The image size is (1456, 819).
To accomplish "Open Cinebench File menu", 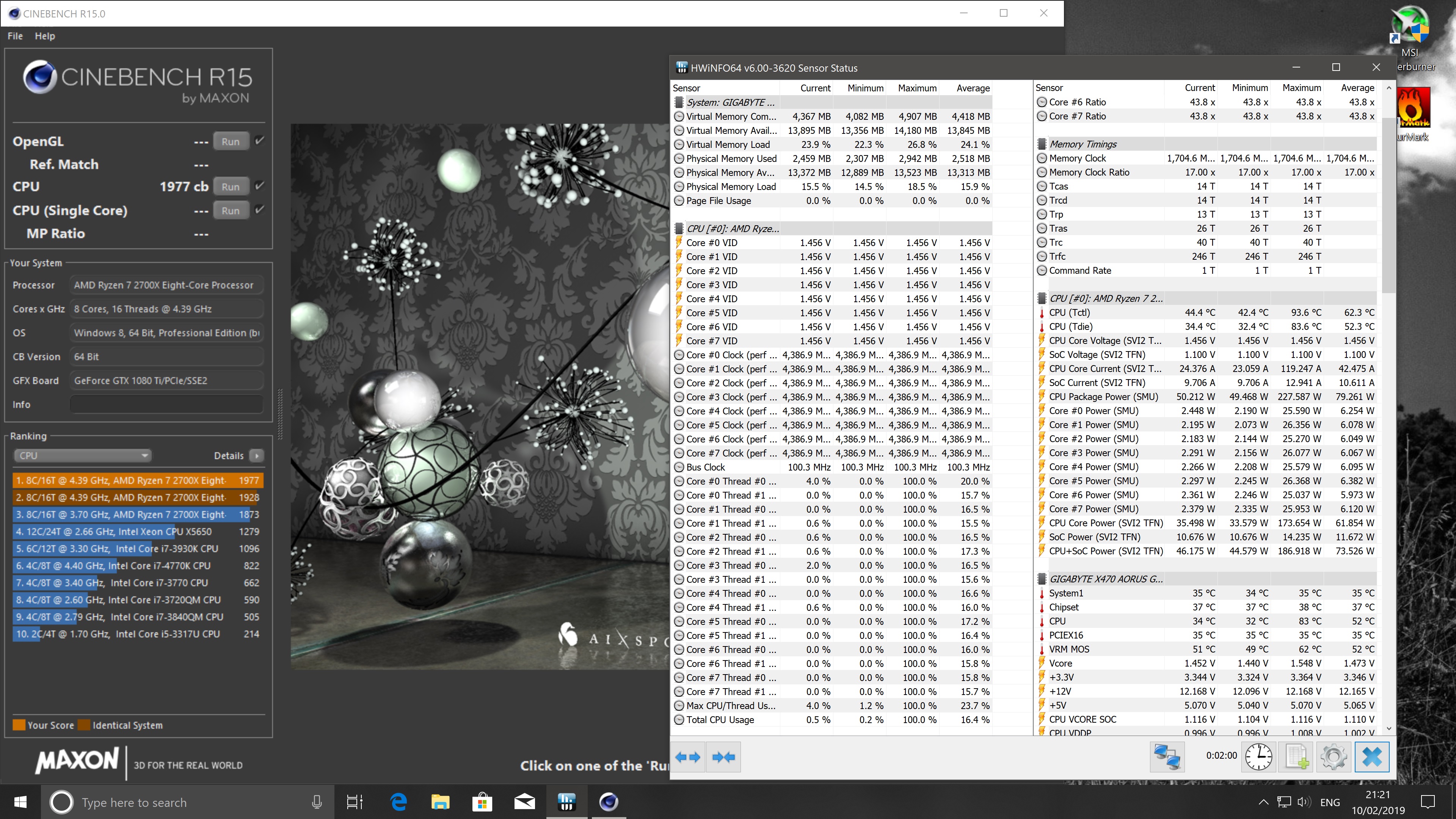I will pos(15,36).
